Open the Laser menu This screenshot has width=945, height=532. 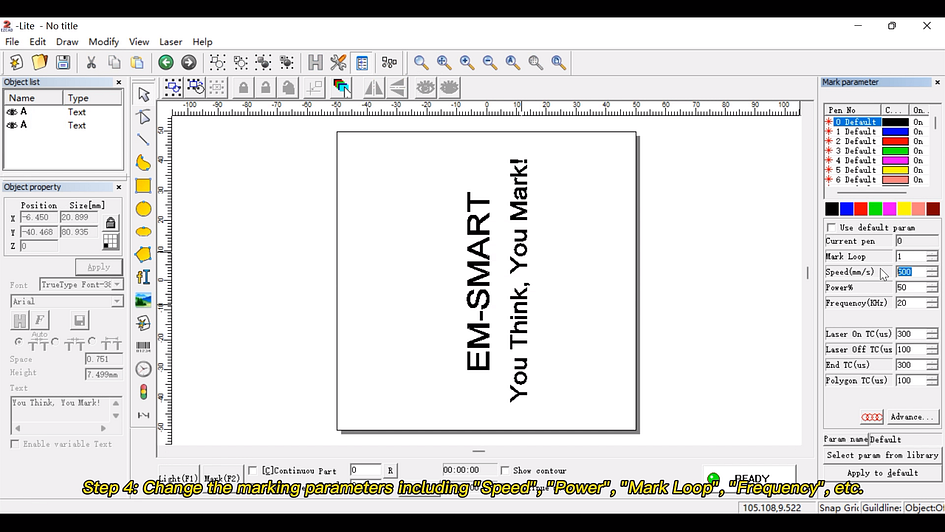tap(171, 42)
